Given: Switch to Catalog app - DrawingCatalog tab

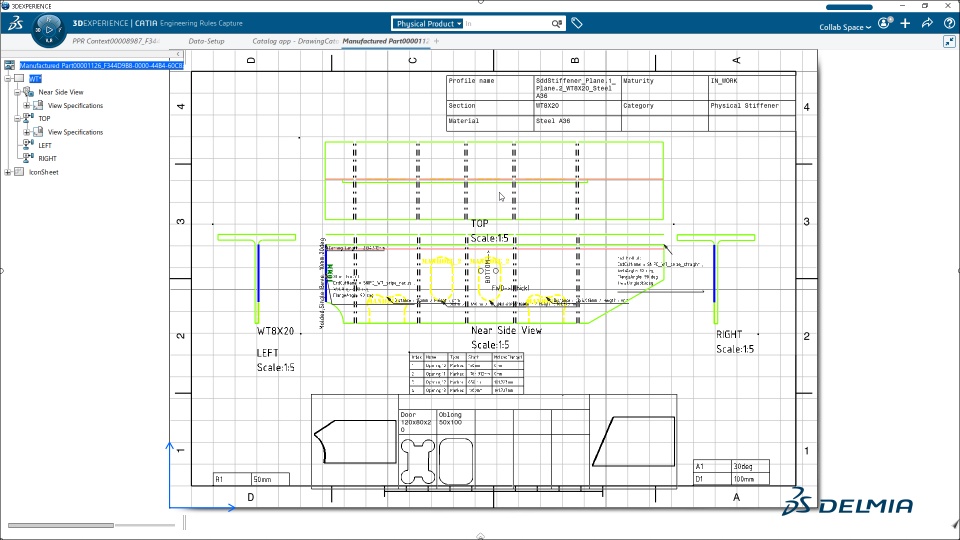Looking at the screenshot, I should click(295, 41).
